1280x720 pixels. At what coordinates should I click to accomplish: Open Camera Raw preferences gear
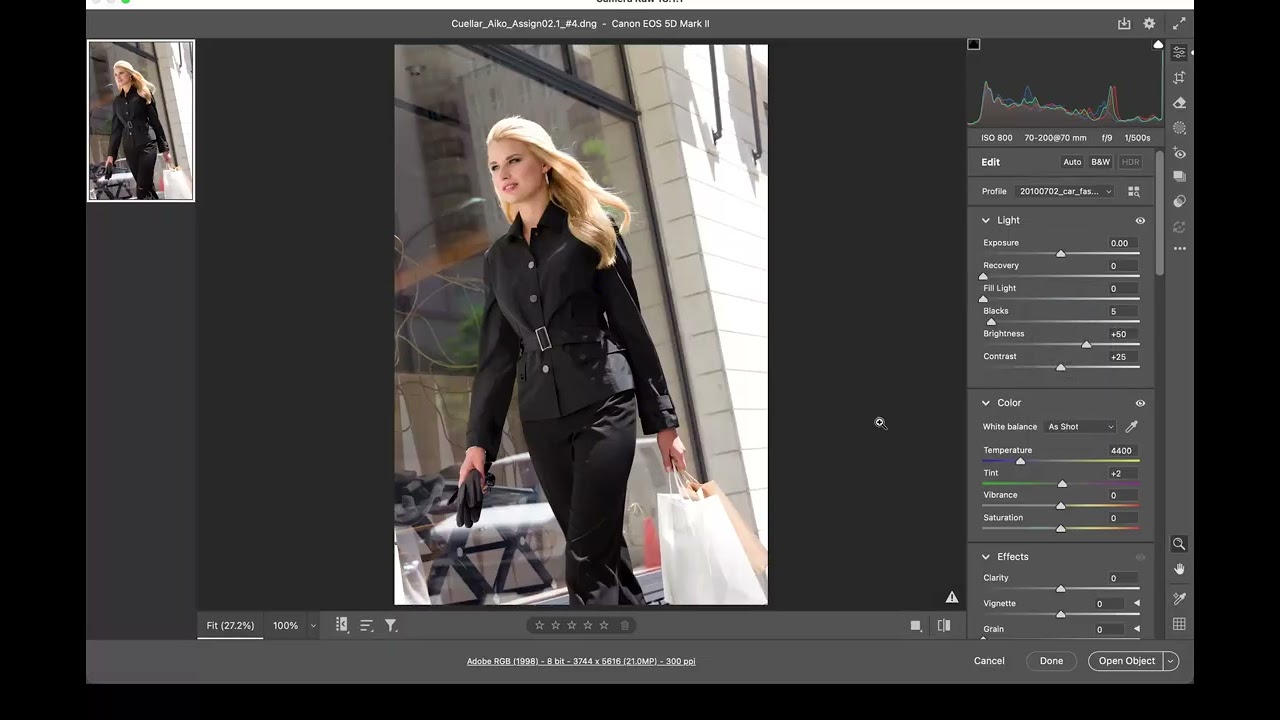click(1149, 23)
